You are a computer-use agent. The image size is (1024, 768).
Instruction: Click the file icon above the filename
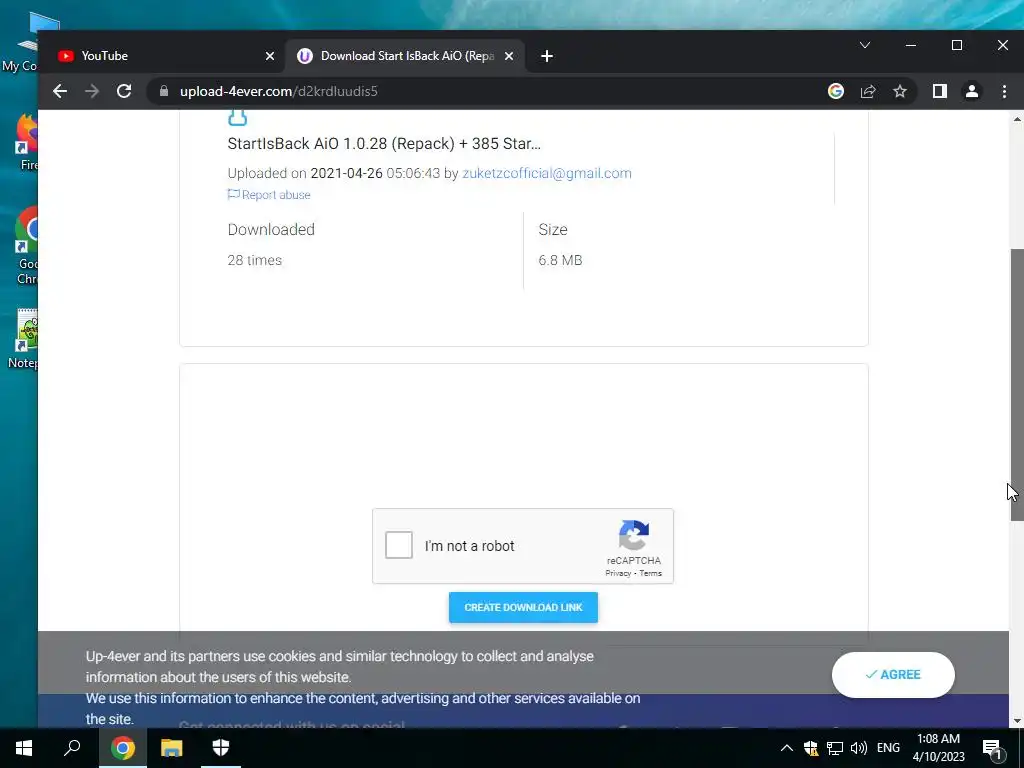point(237,118)
